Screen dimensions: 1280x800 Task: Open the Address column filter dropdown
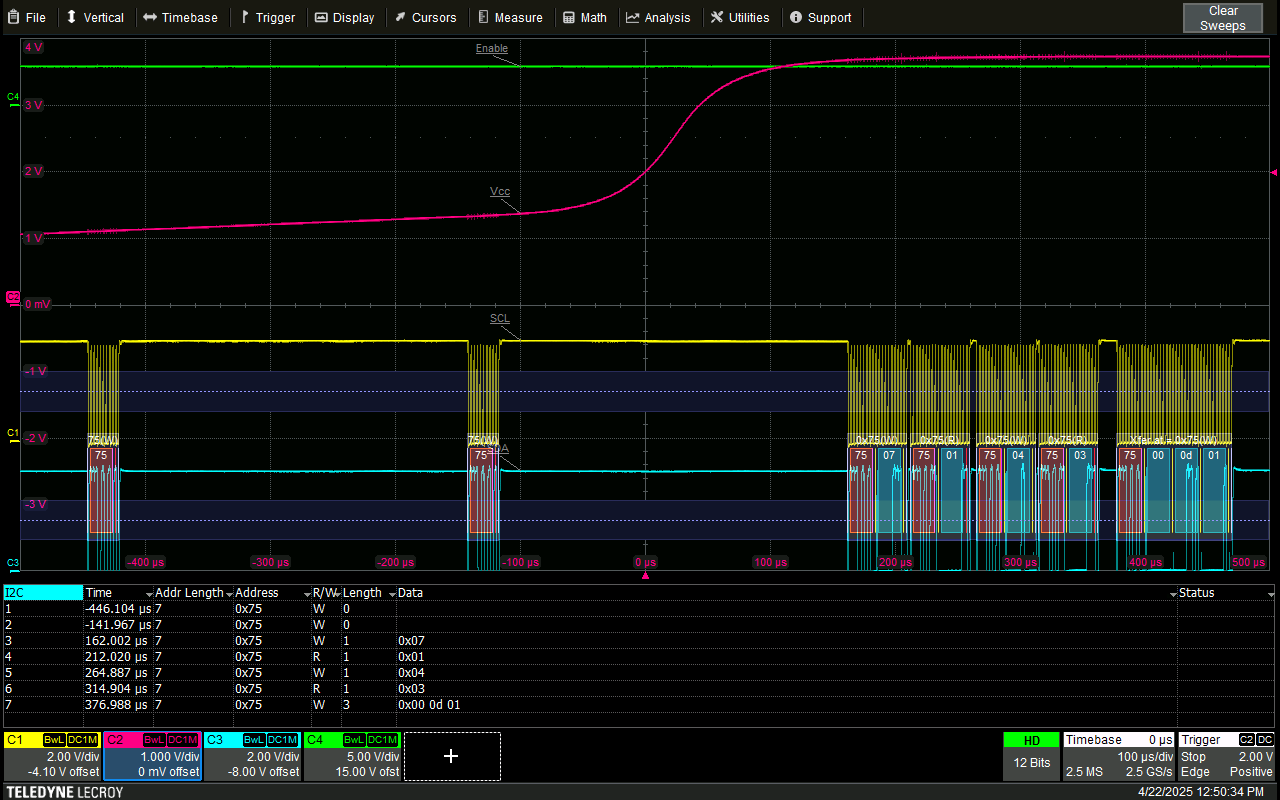(x=306, y=593)
